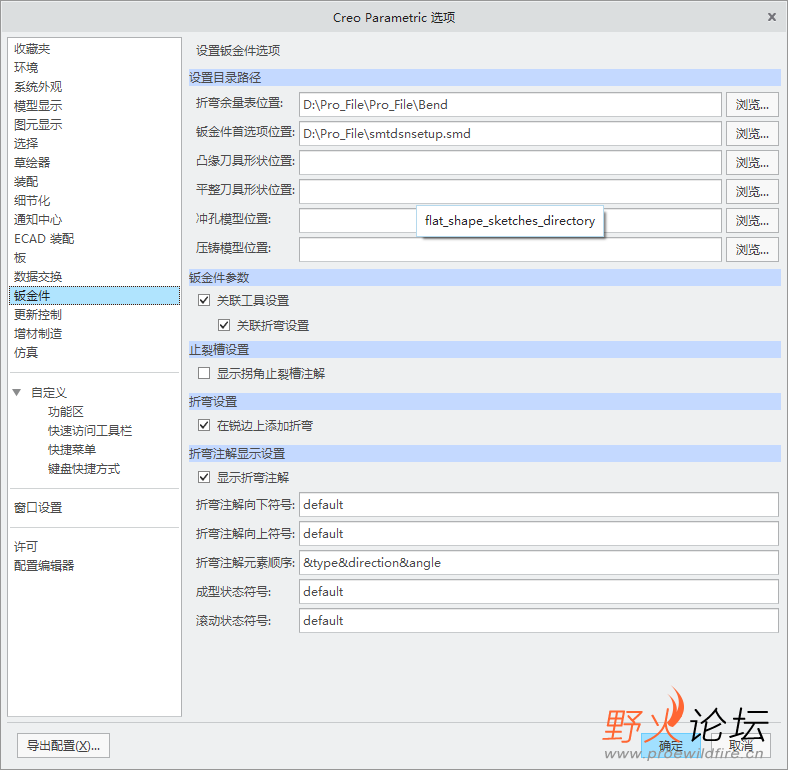
Task: Open the 配置编辑器
Action: 44,566
